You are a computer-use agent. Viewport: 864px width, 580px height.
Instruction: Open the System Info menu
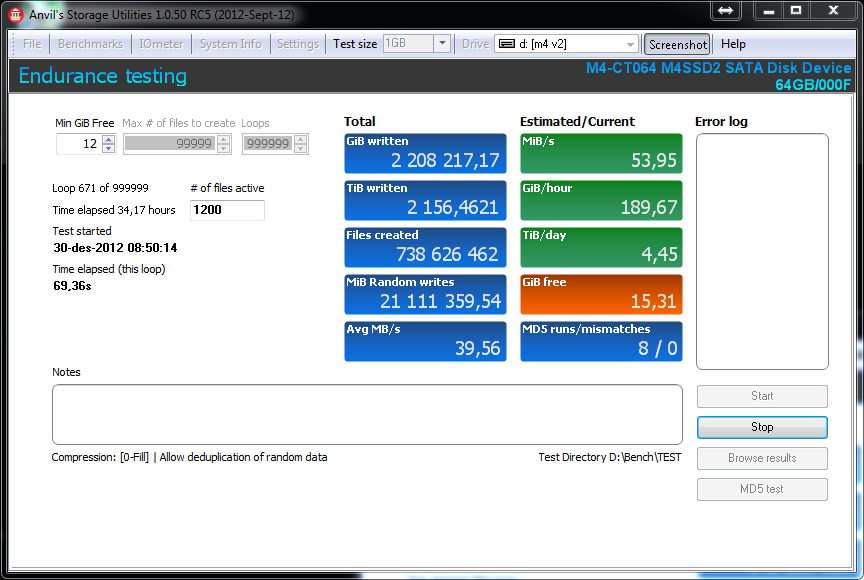click(x=230, y=44)
